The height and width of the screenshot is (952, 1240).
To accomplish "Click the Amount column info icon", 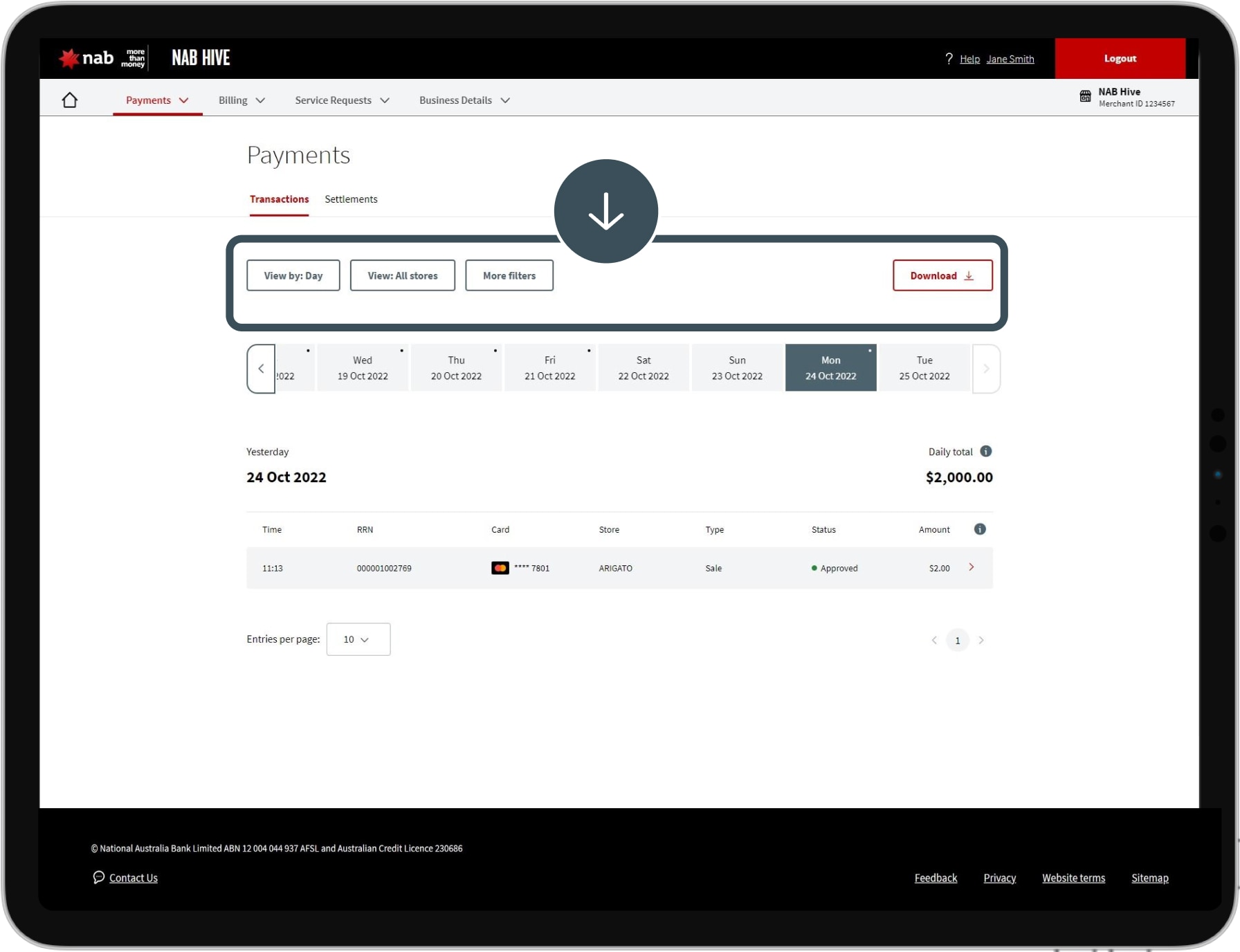I will tap(980, 529).
